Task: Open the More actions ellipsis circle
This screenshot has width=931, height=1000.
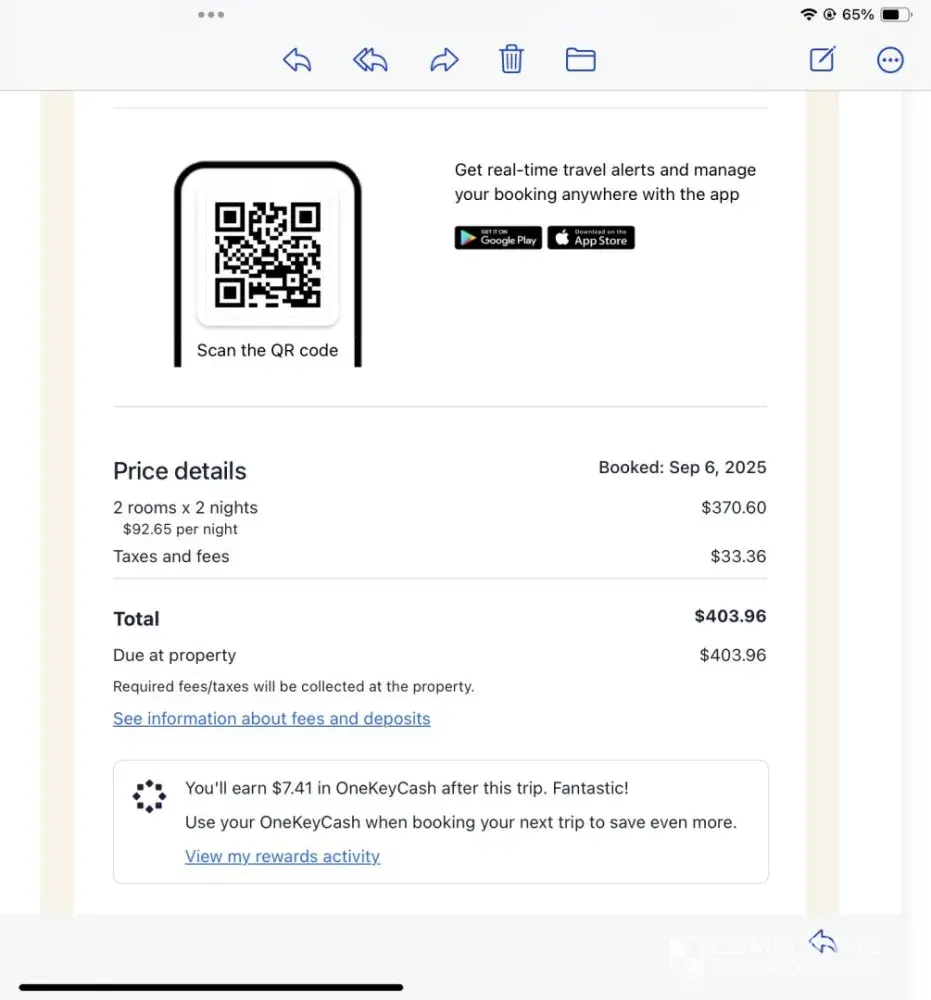Action: tap(890, 60)
